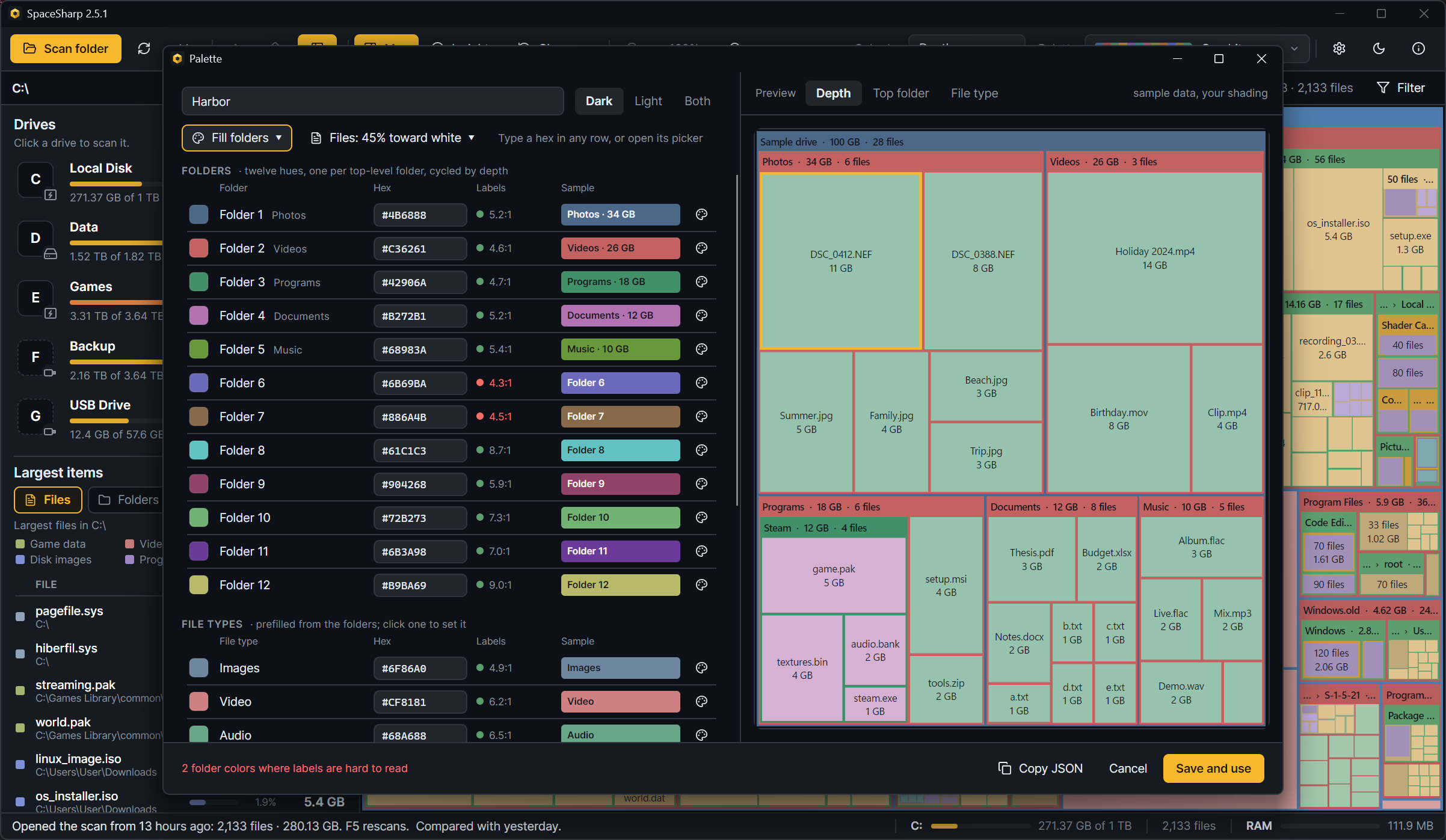The height and width of the screenshot is (840, 1446).
Task: Select Holiday 2024.mp4 tile in sample treemap
Action: (1154, 258)
